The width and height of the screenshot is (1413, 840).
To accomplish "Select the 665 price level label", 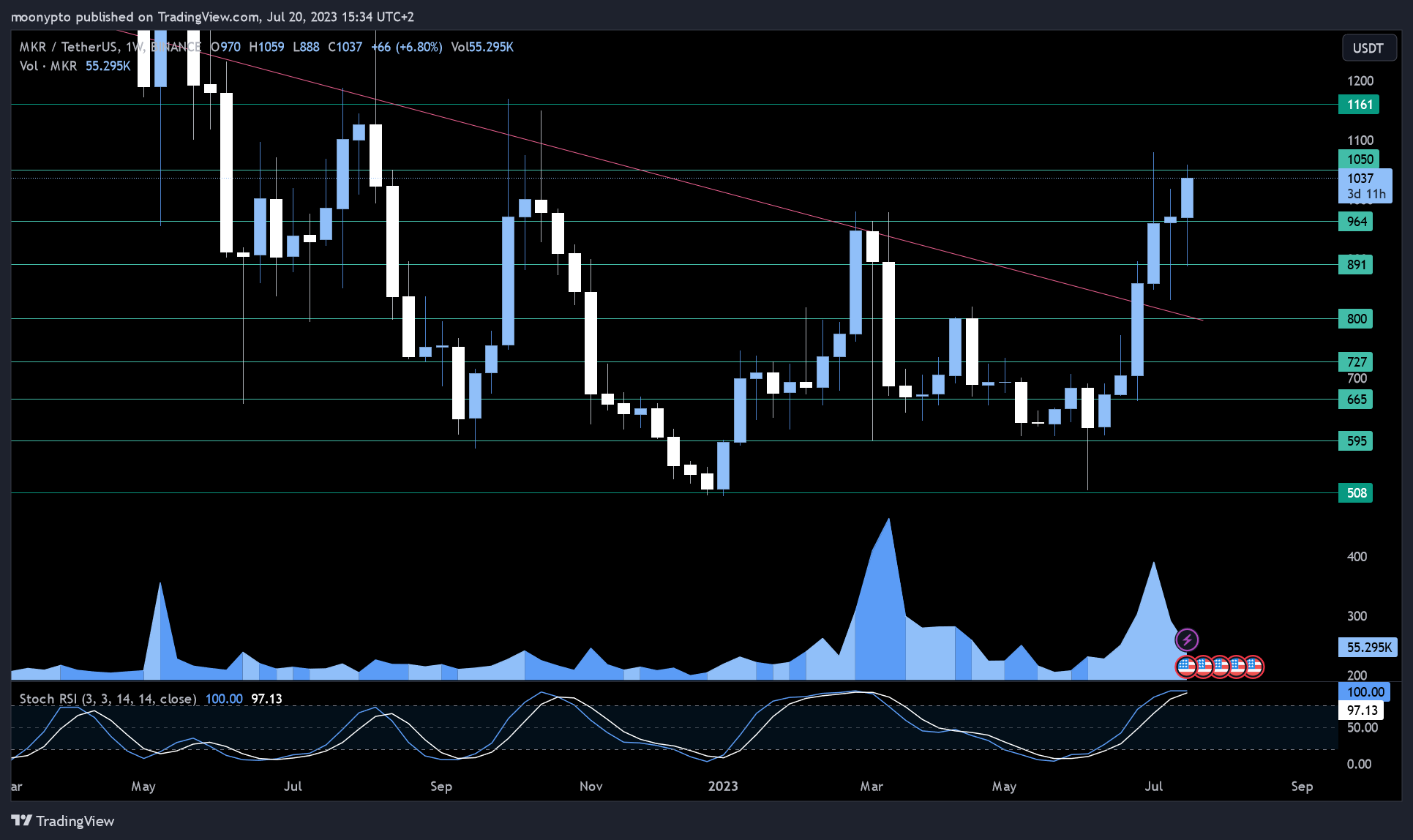I will [x=1356, y=400].
